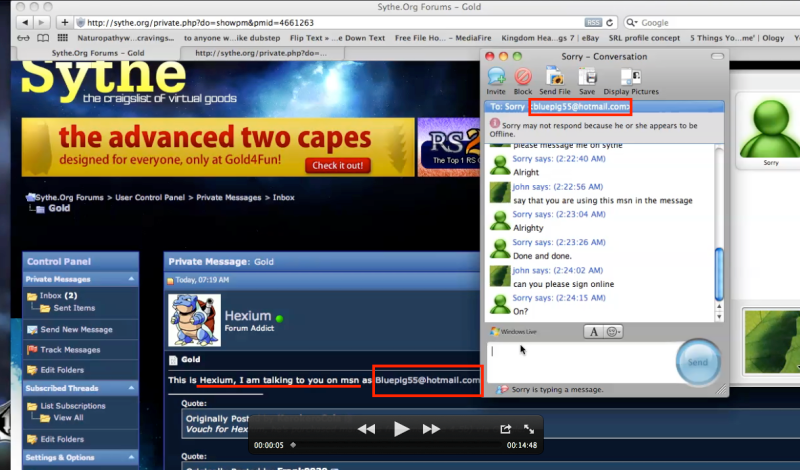The height and width of the screenshot is (470, 800).
Task: Click the Safari back button
Action: (x=25, y=22)
